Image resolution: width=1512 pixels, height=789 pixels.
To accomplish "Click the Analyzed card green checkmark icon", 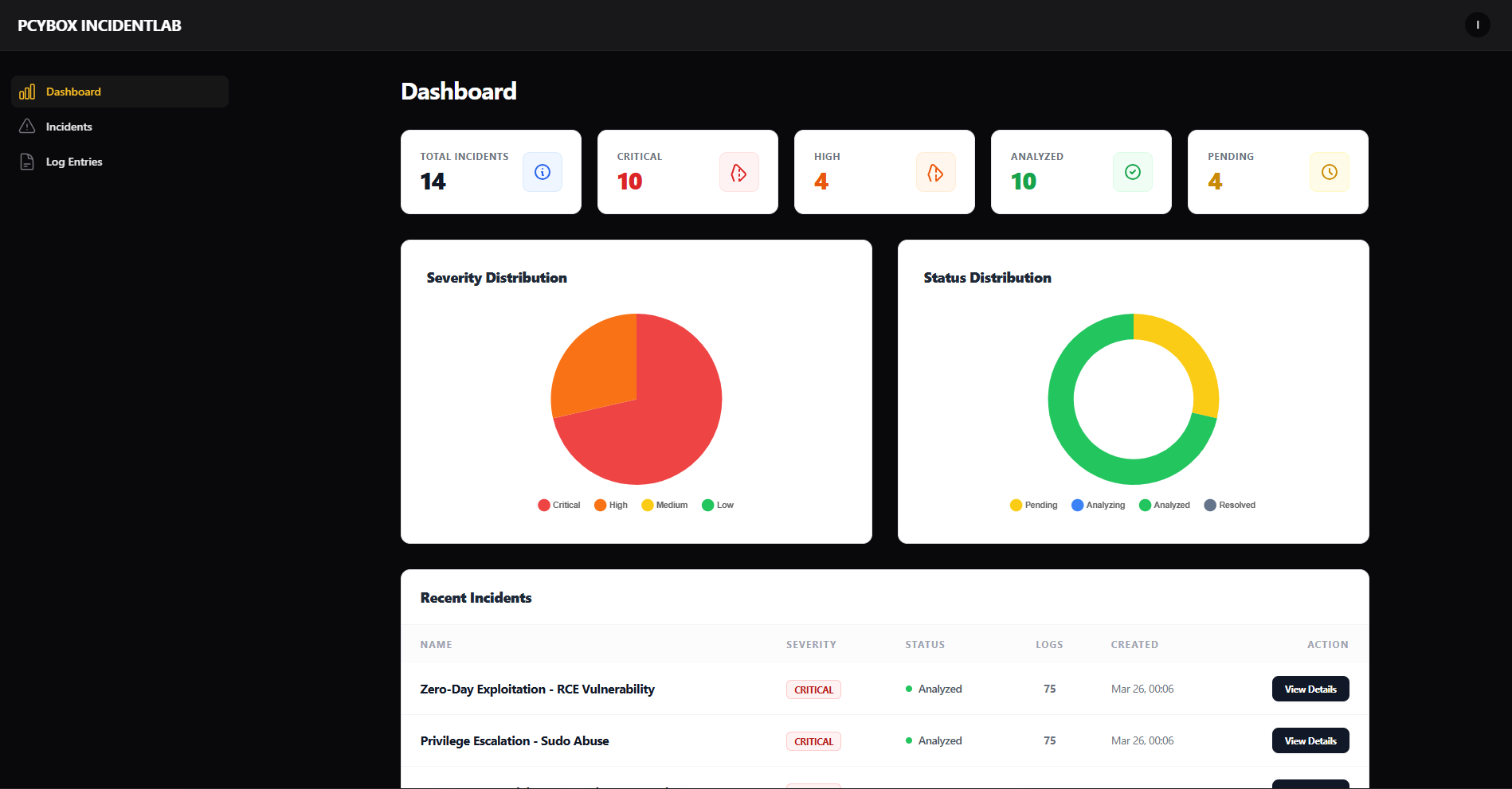I will click(1133, 172).
